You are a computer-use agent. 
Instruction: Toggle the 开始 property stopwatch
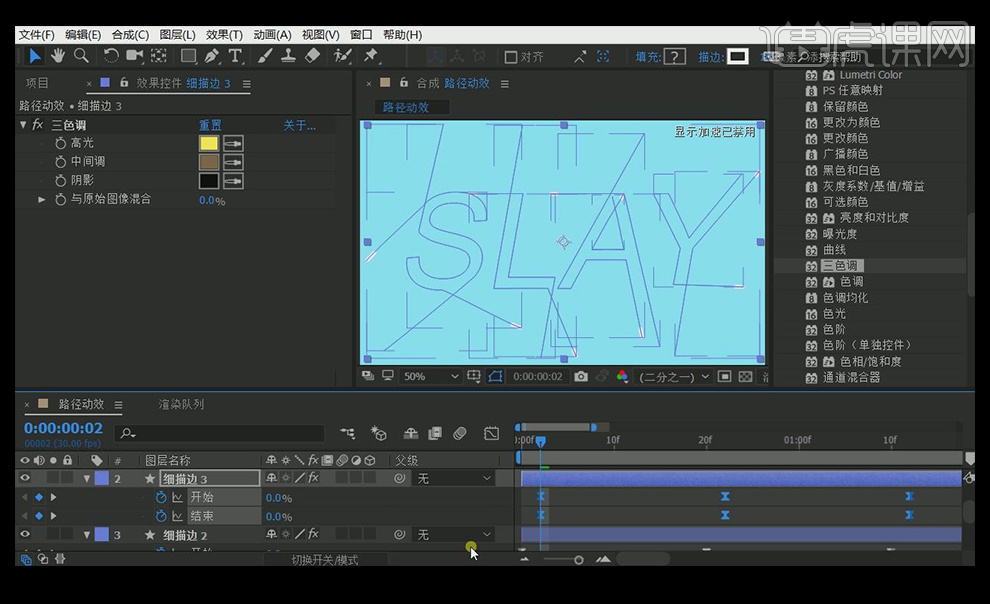click(x=161, y=497)
